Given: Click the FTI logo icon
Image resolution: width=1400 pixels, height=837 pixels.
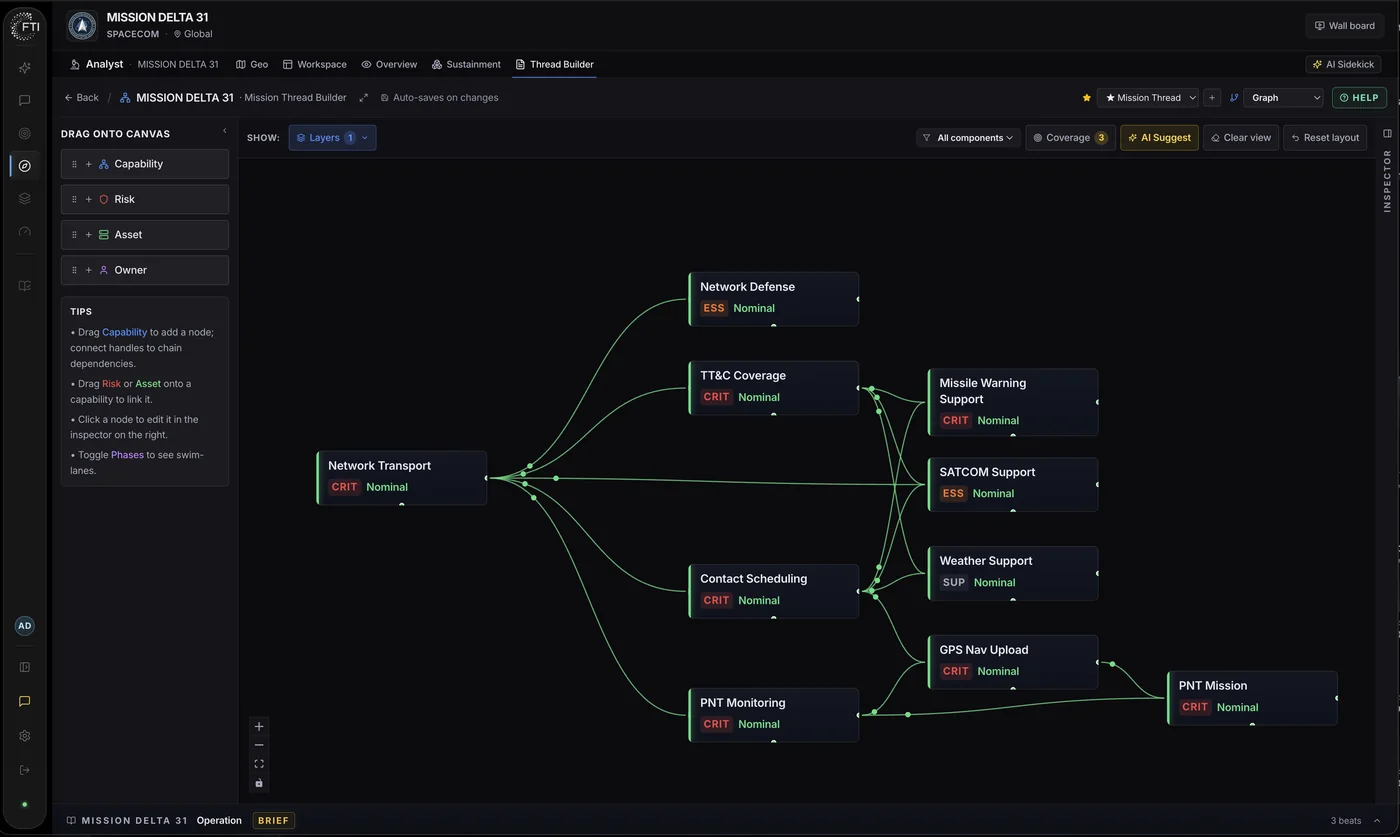Looking at the screenshot, I should 25,27.
